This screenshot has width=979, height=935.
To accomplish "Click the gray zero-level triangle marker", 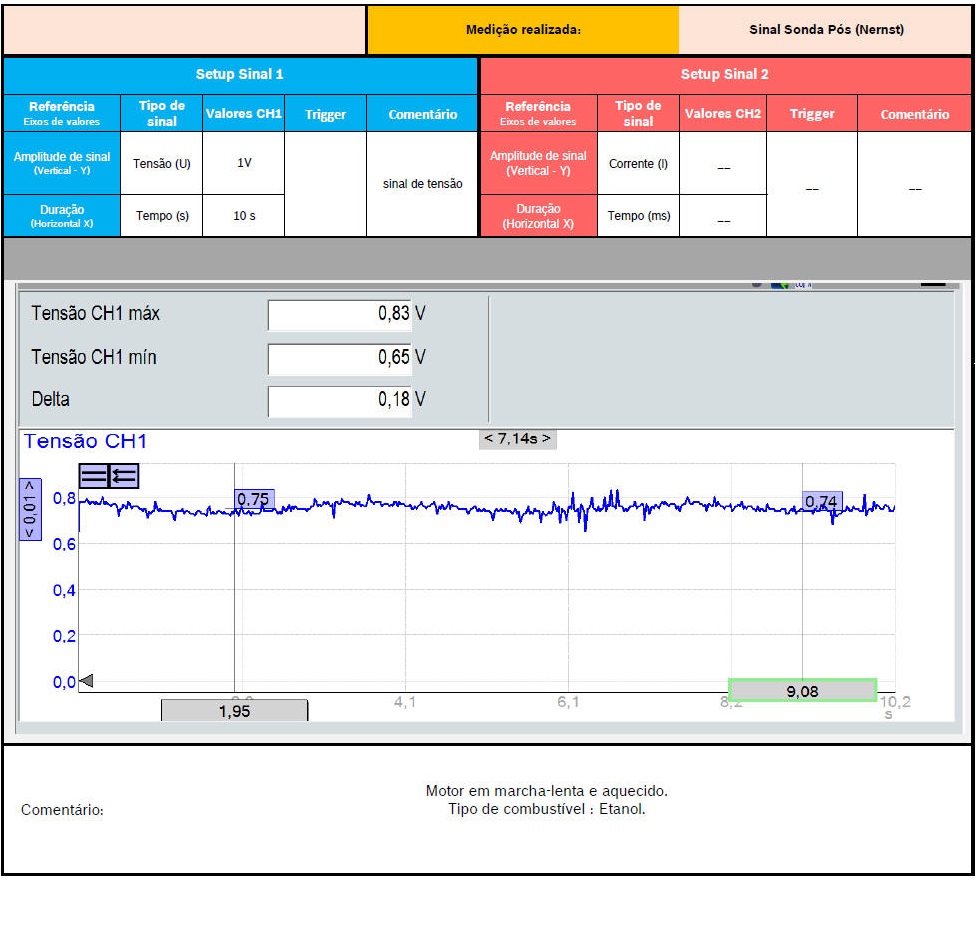I will pyautogui.click(x=86, y=681).
